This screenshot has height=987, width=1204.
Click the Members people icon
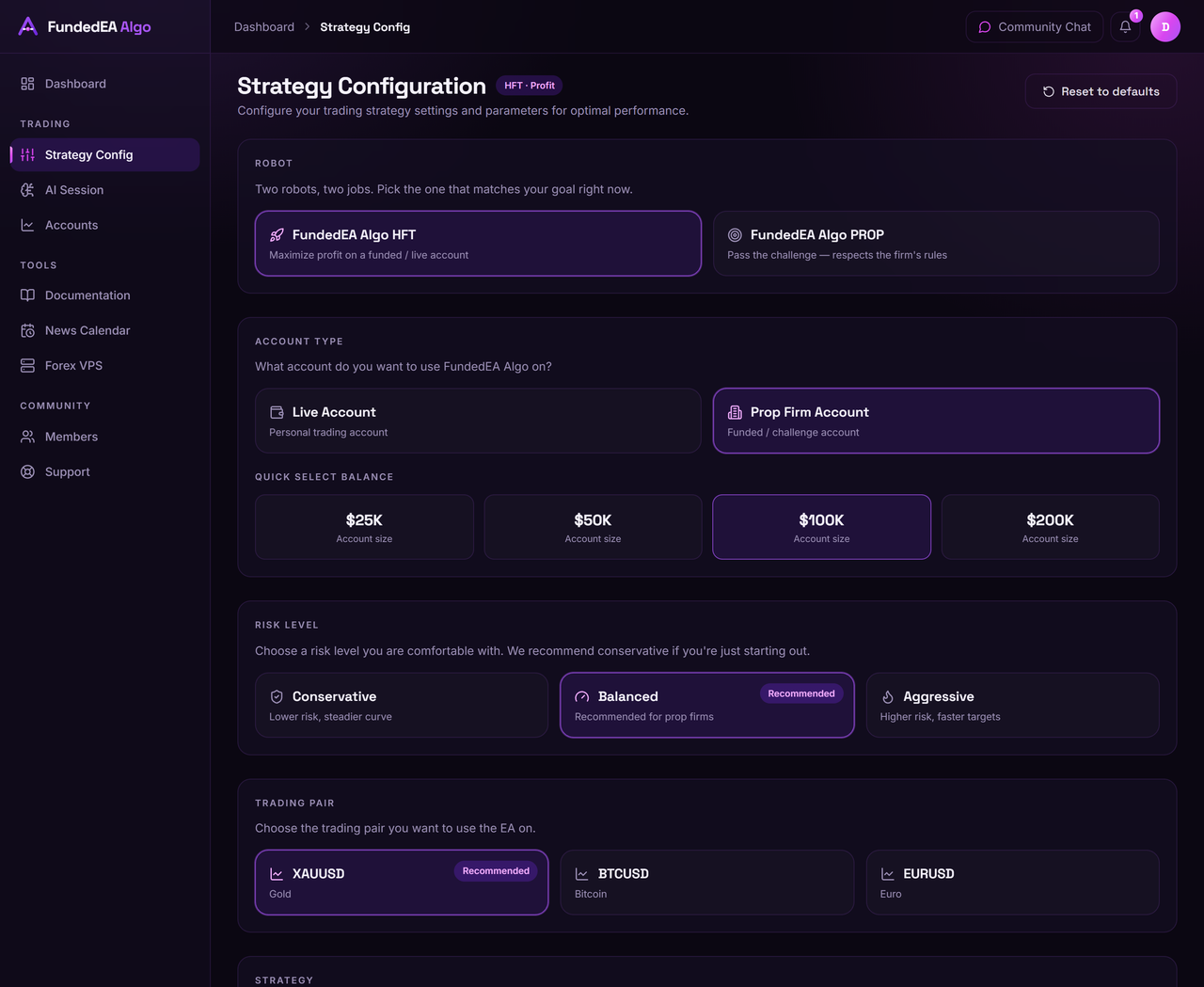[27, 437]
